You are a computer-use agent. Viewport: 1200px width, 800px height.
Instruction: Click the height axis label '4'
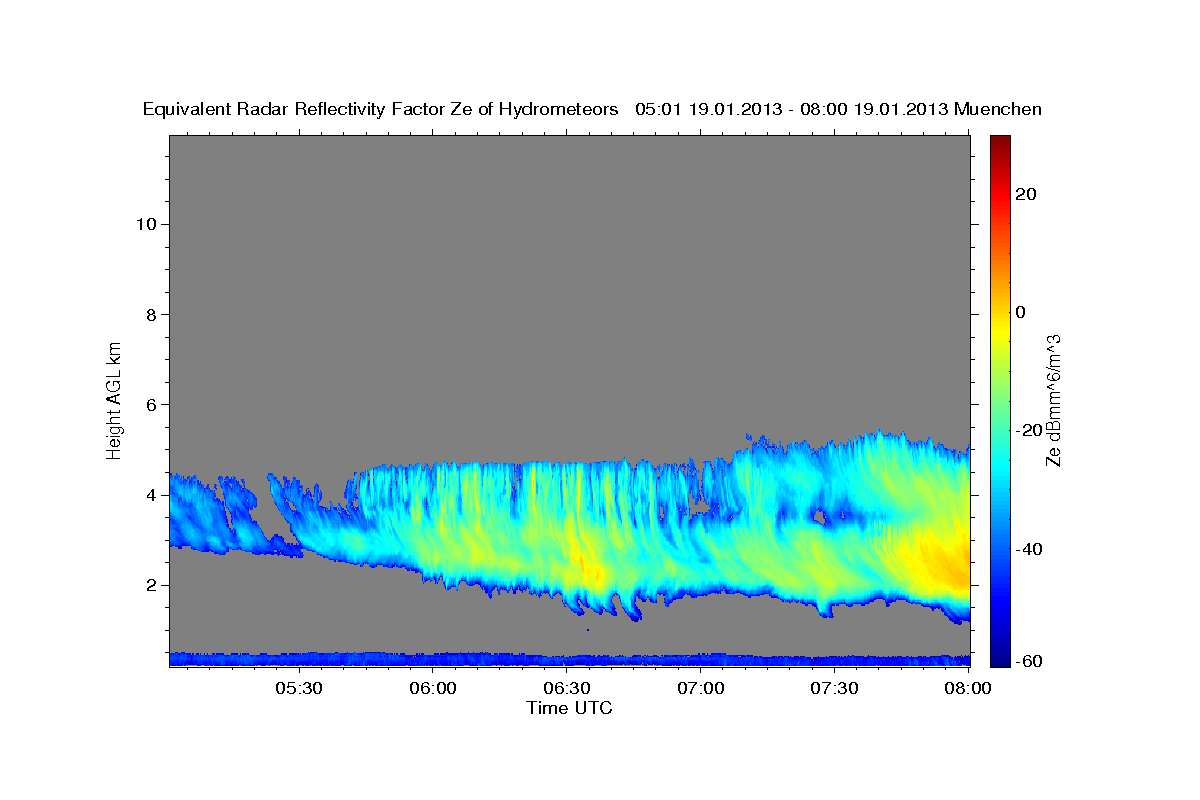(x=151, y=495)
